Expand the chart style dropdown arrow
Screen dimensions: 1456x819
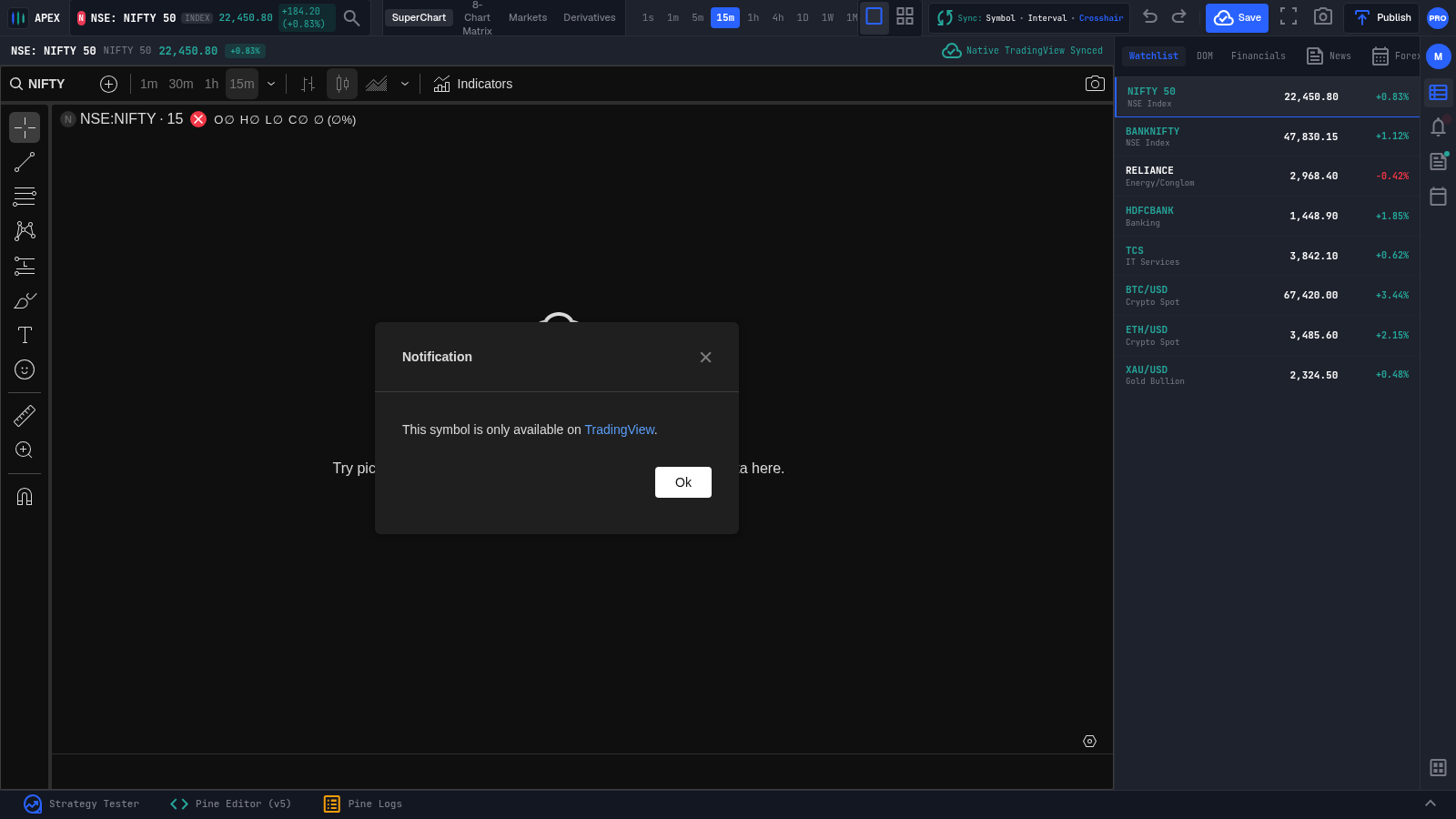click(405, 84)
